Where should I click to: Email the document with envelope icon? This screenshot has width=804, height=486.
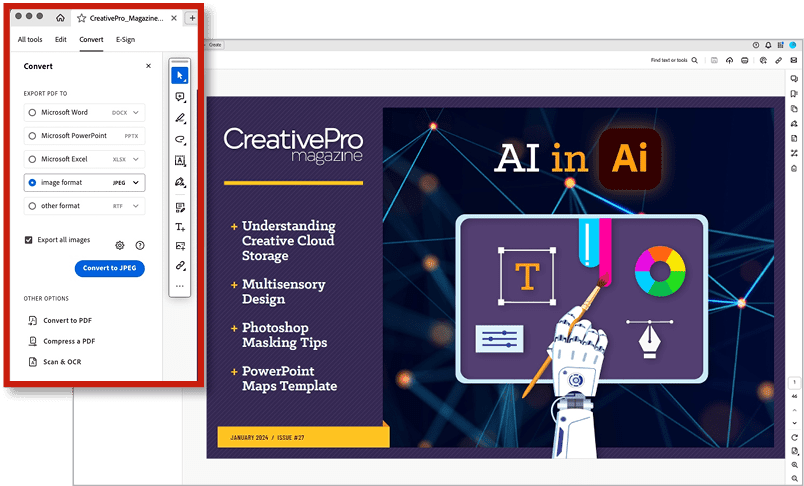click(x=794, y=60)
